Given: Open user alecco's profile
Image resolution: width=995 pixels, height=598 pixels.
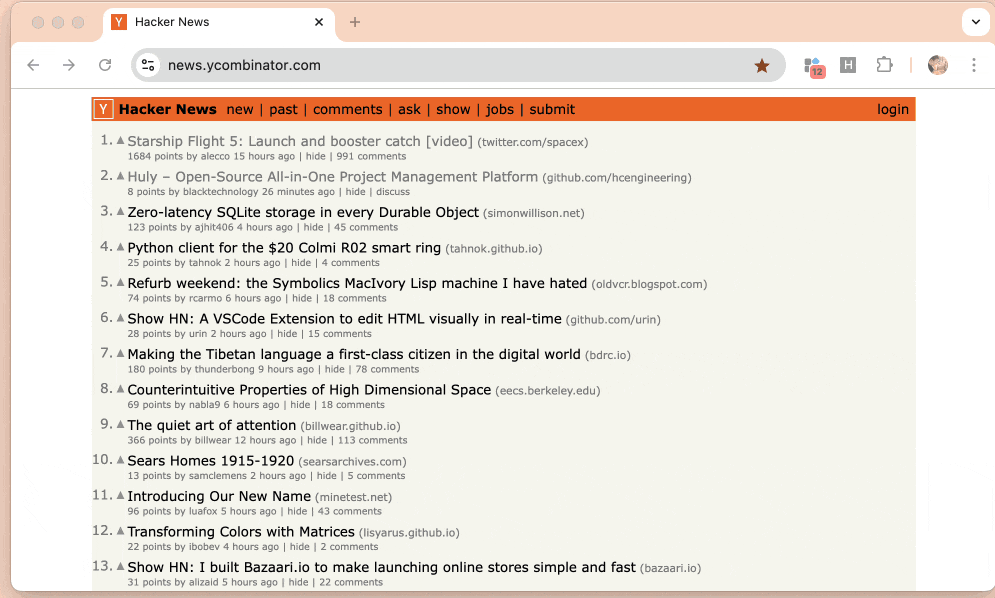Looking at the screenshot, I should (x=215, y=156).
